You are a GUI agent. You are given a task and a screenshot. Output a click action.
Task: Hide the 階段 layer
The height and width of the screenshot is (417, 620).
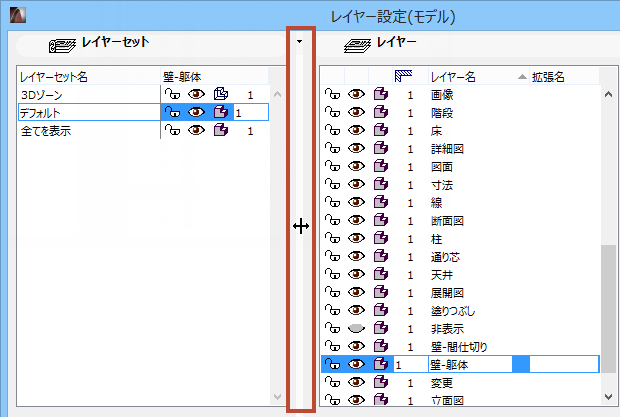tap(356, 112)
